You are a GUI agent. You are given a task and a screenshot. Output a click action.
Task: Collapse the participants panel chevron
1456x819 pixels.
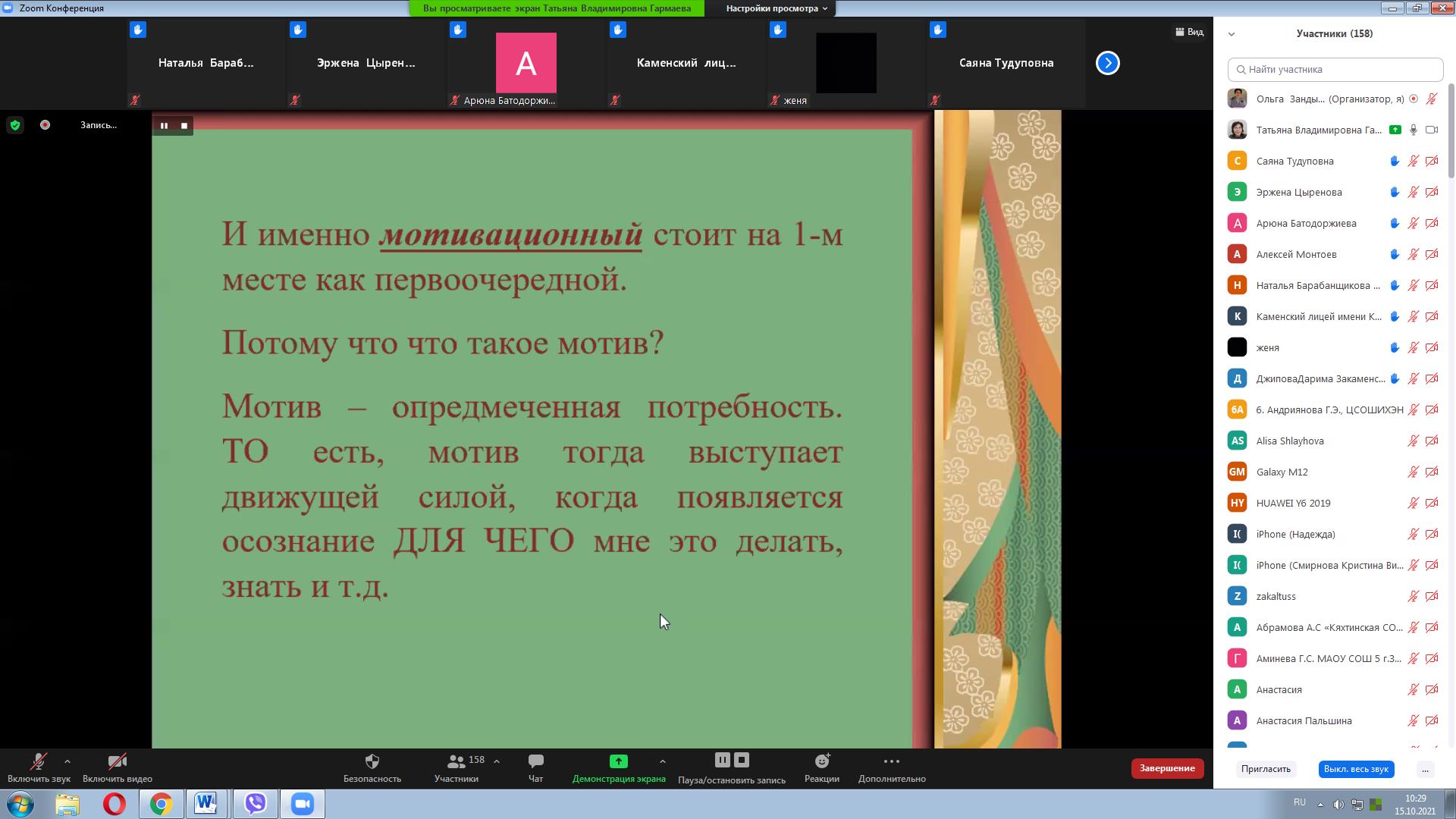click(x=1232, y=34)
